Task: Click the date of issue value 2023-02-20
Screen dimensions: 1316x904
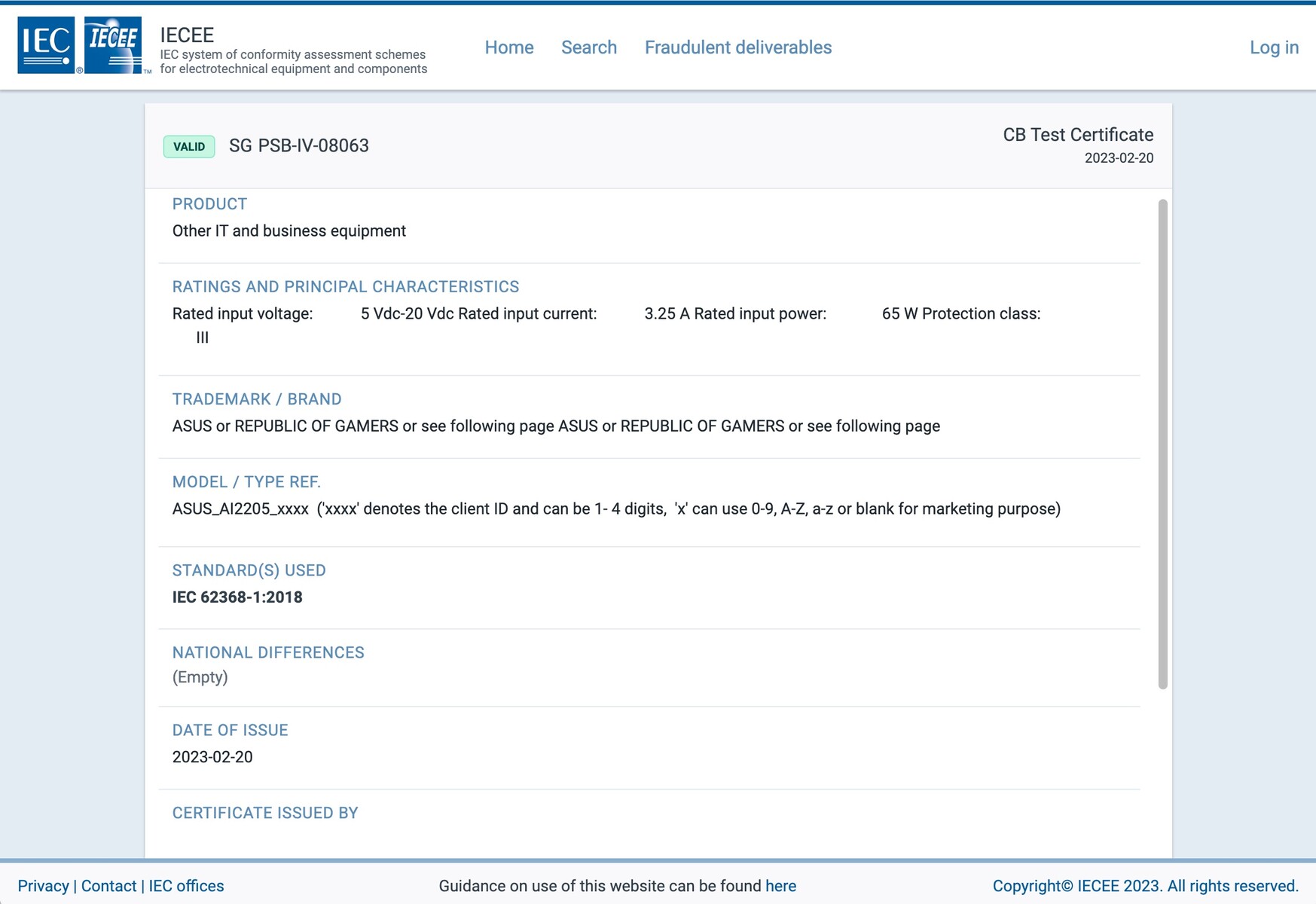Action: click(212, 757)
